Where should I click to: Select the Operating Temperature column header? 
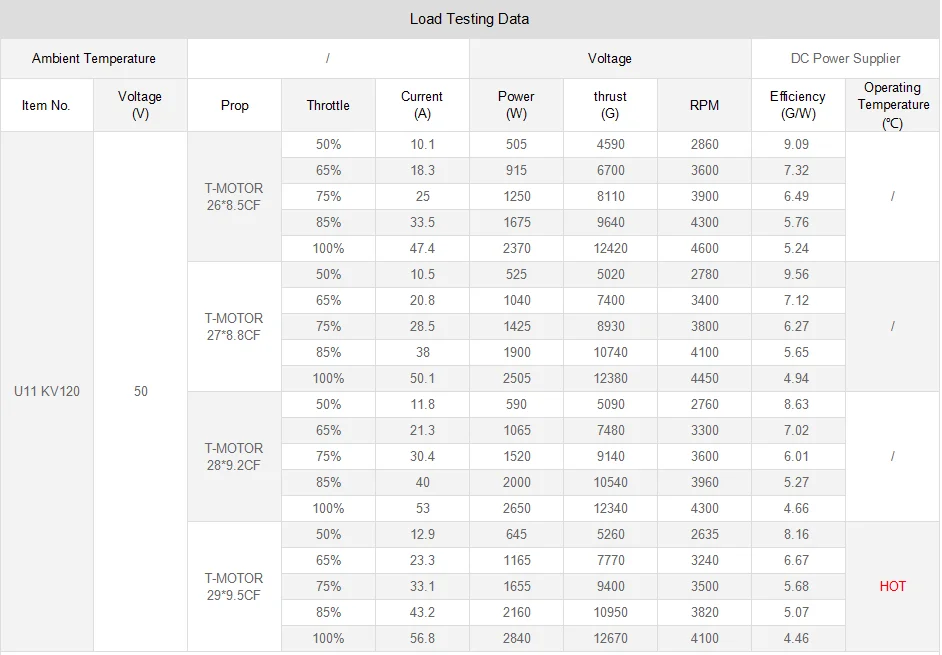893,105
